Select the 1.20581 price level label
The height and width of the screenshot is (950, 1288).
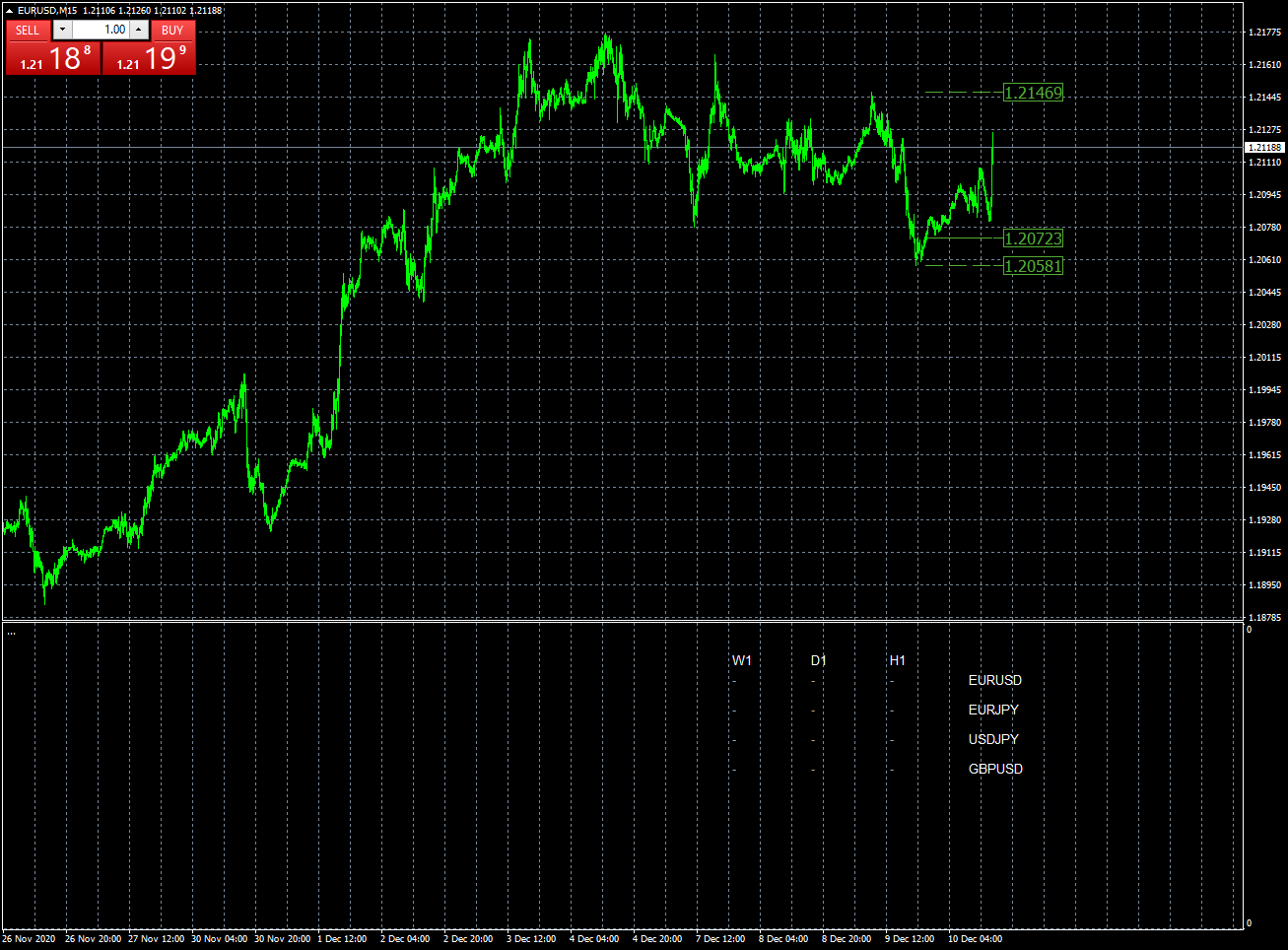1033,266
